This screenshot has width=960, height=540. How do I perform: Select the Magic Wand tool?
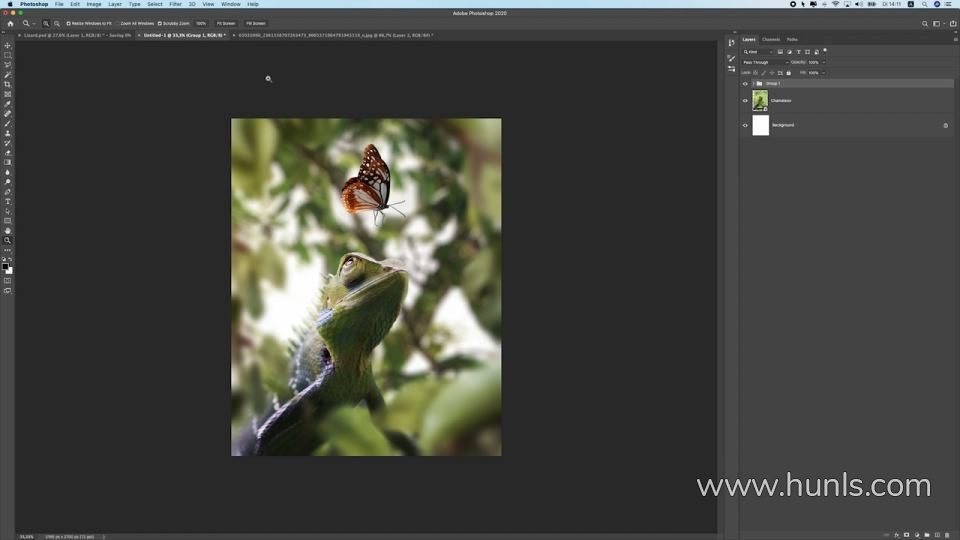click(7, 75)
